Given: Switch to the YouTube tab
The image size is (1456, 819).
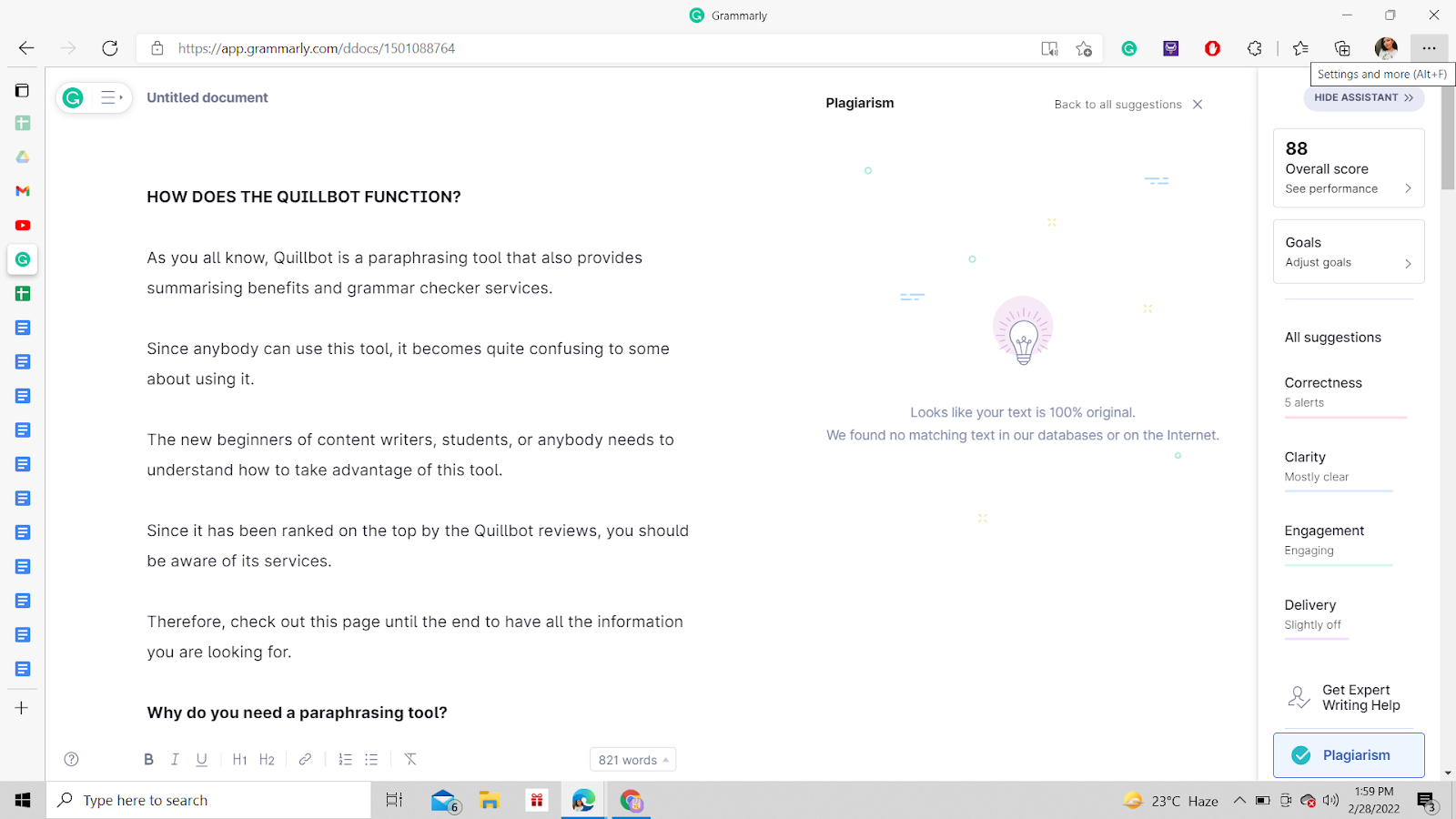Looking at the screenshot, I should 23,226.
